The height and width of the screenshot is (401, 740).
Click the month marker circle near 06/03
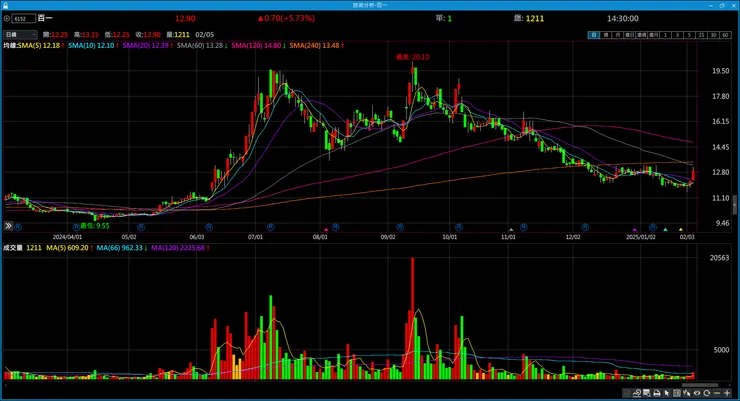point(209,227)
